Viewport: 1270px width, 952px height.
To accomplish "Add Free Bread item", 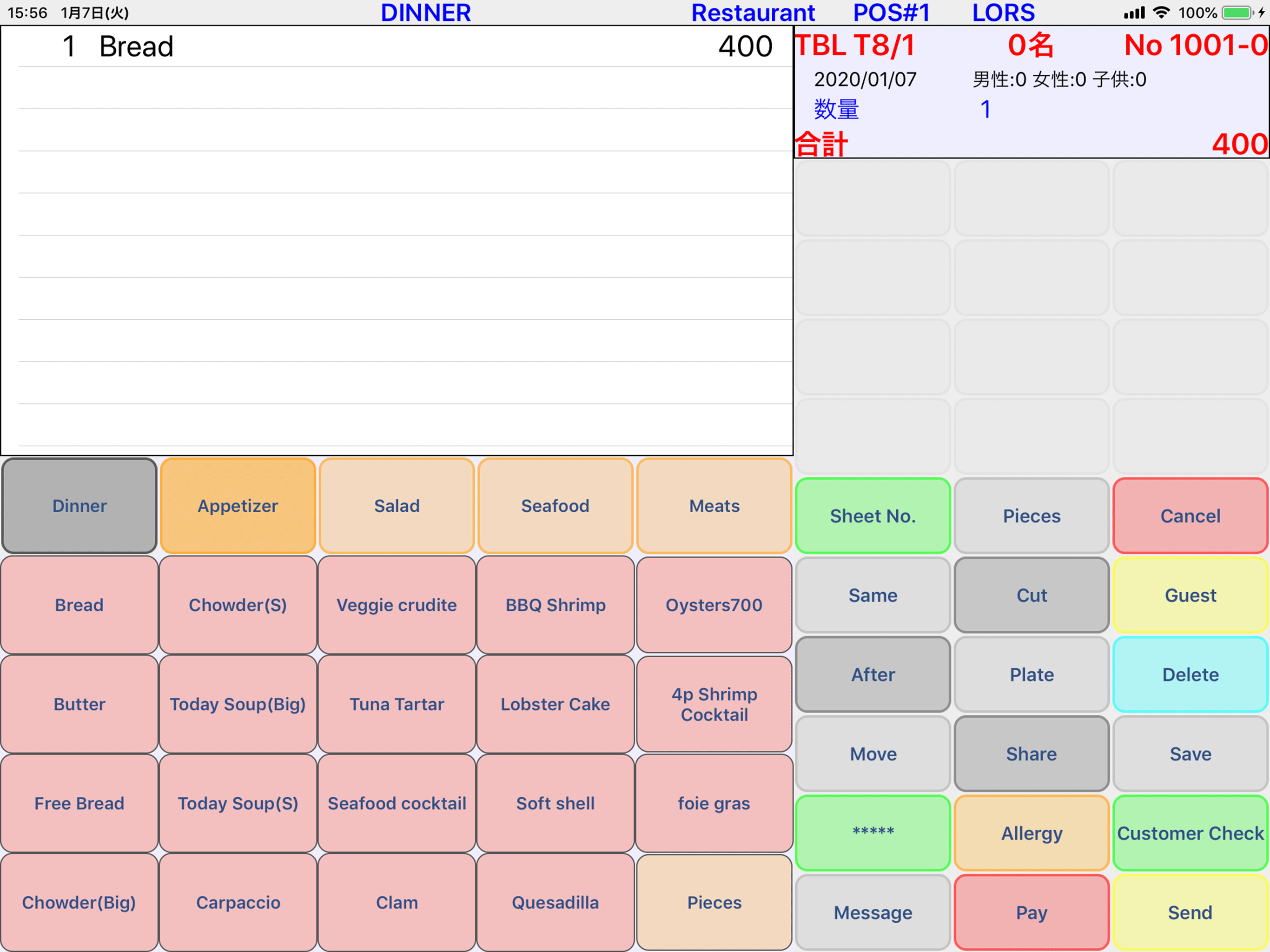I will [x=79, y=803].
